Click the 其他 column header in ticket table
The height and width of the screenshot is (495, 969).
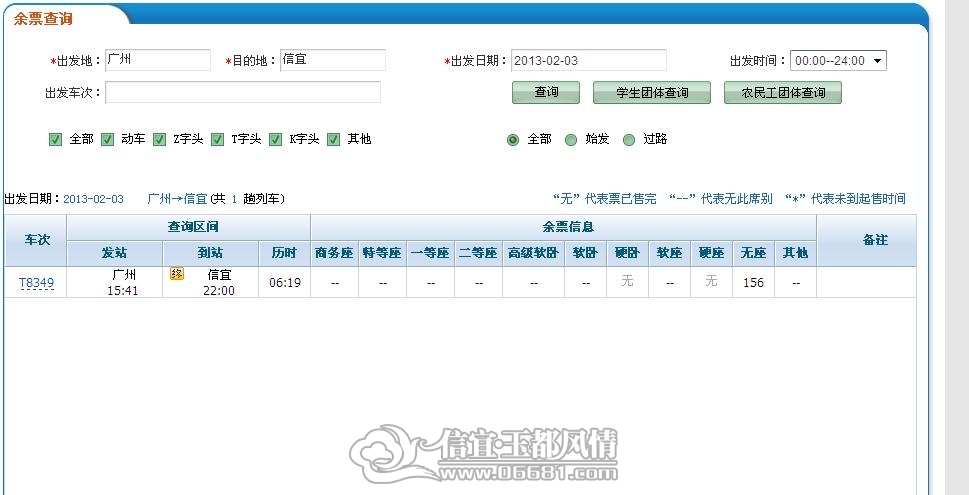[x=795, y=253]
